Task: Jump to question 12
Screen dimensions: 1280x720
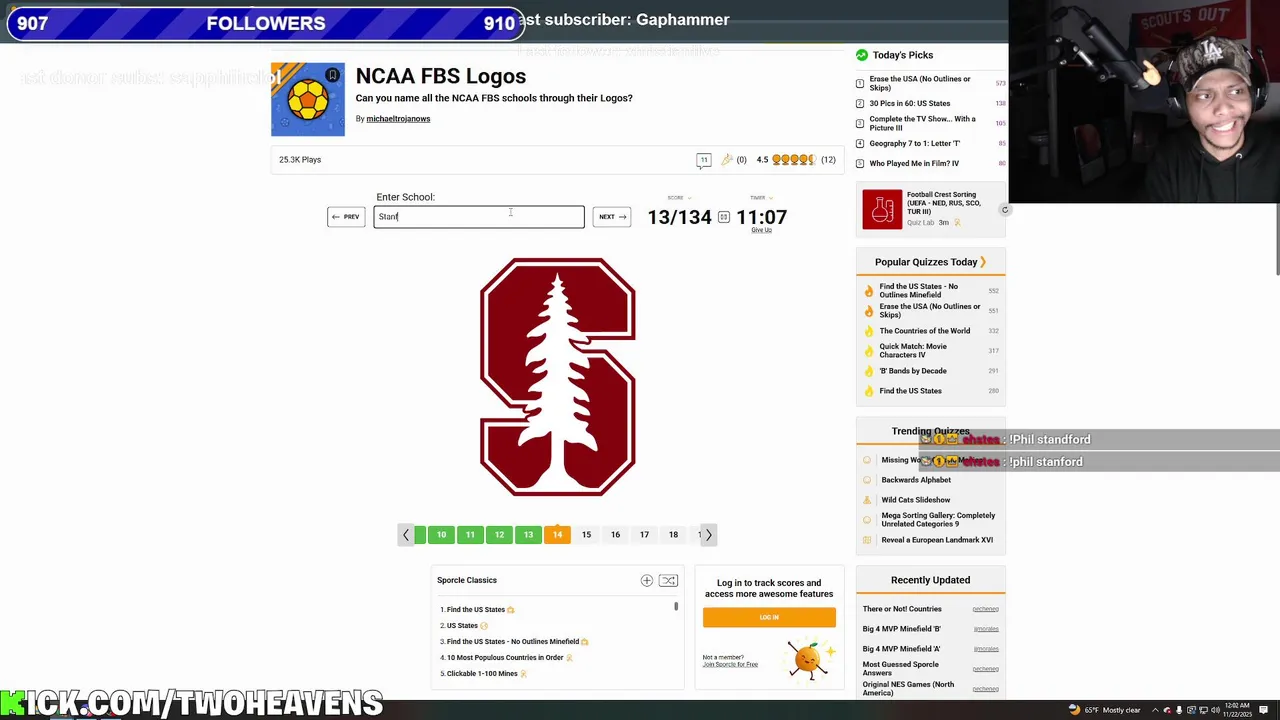Action: (499, 535)
